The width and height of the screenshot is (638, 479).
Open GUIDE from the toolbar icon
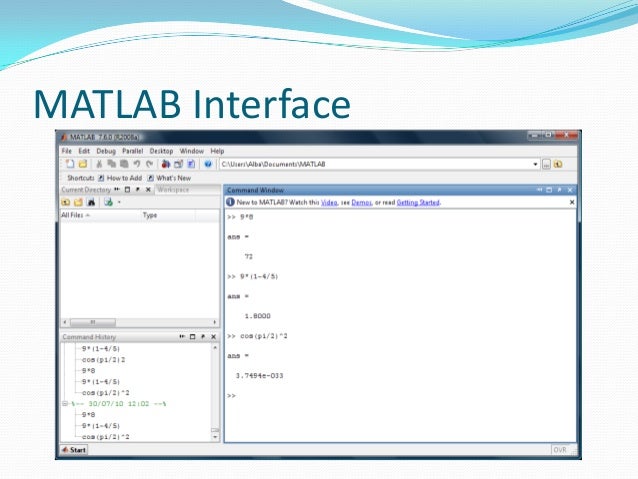pos(178,164)
